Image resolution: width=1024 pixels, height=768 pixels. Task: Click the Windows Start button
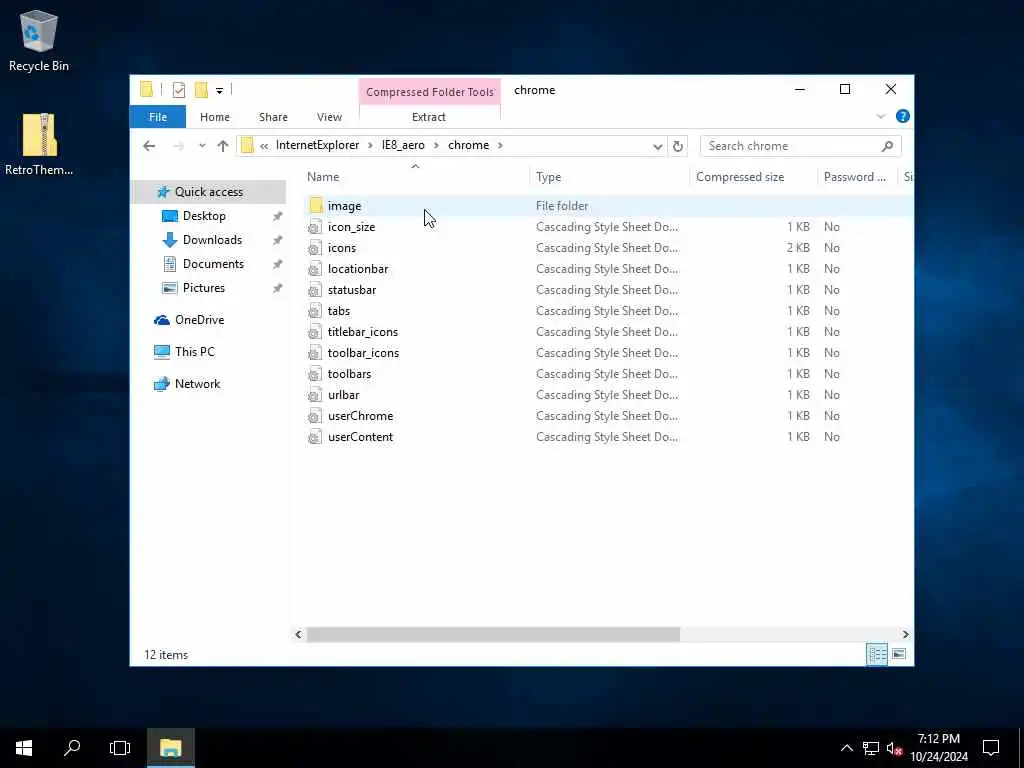pyautogui.click(x=24, y=748)
